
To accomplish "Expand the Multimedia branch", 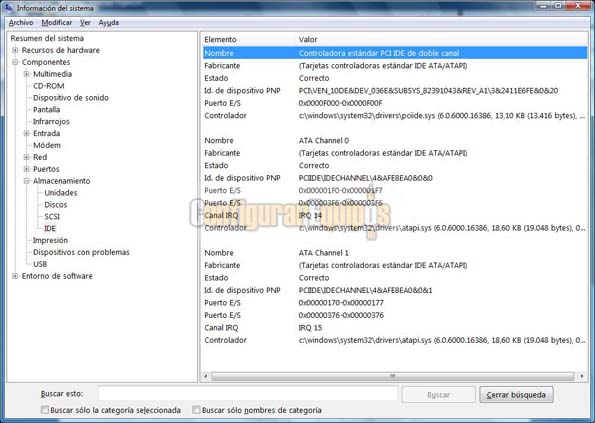I will (x=27, y=74).
